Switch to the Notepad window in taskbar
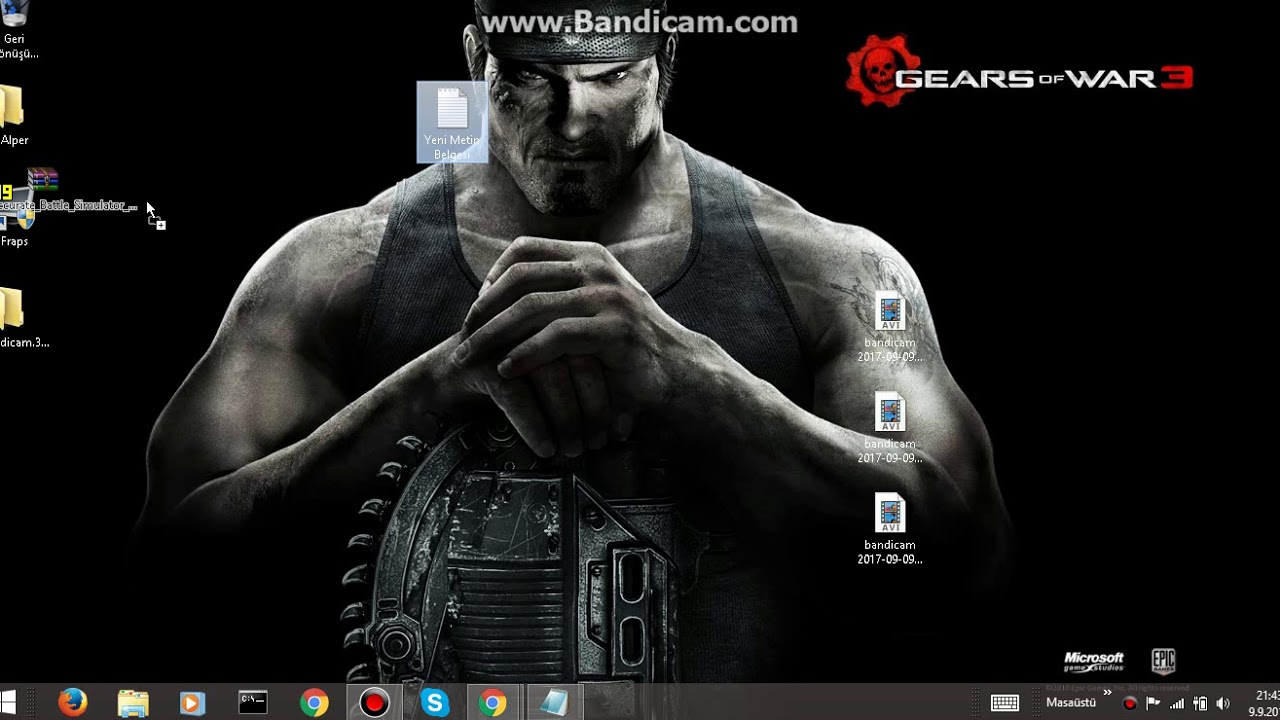 553,703
